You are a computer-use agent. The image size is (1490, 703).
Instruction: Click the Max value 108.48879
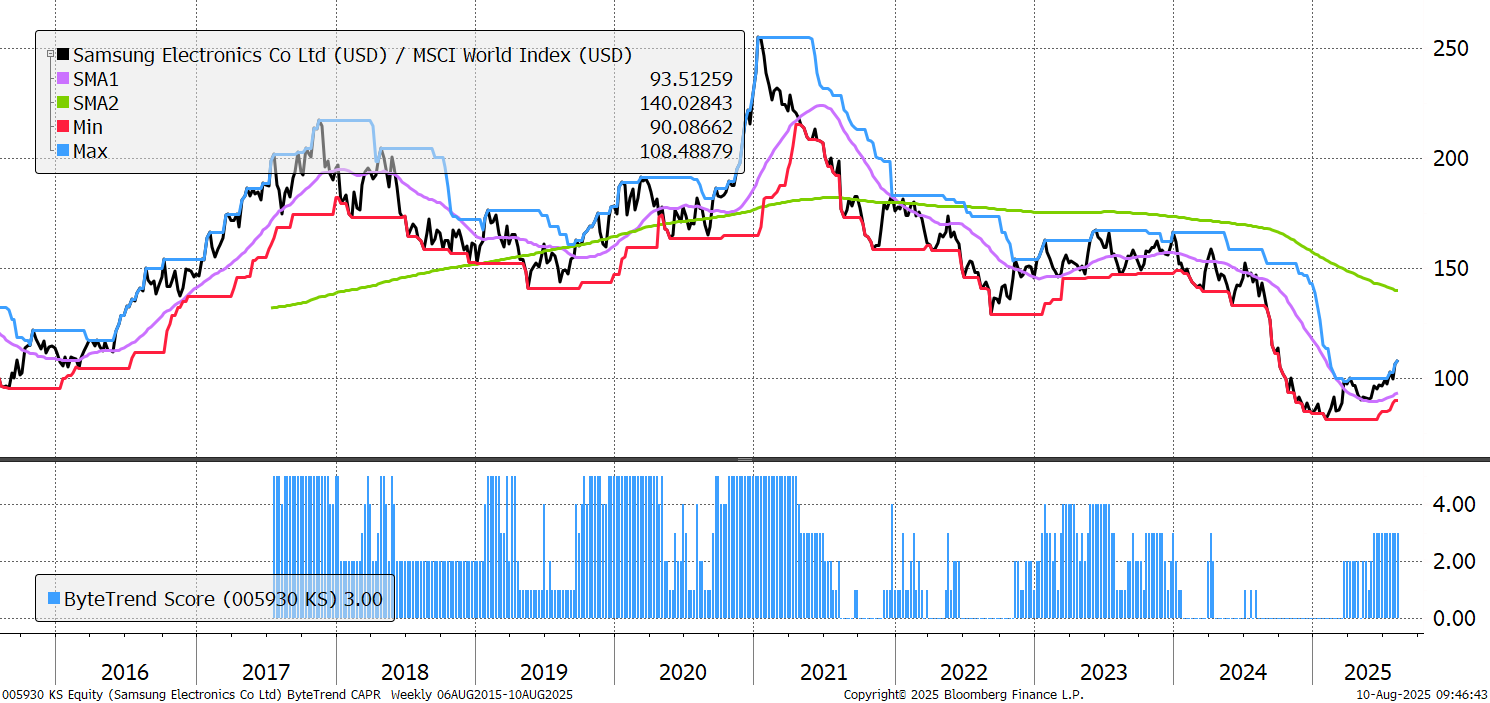pyautogui.click(x=685, y=151)
